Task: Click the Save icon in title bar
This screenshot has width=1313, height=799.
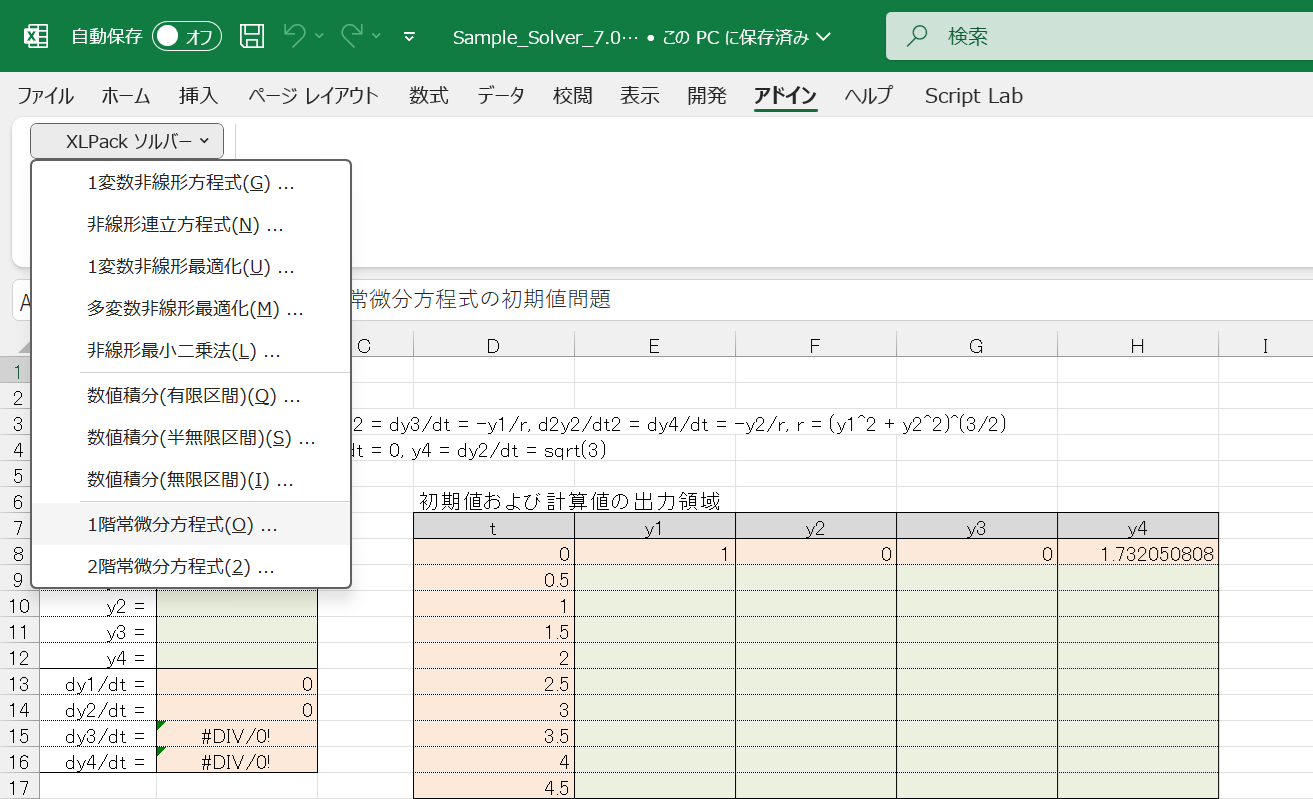Action: pyautogui.click(x=252, y=37)
